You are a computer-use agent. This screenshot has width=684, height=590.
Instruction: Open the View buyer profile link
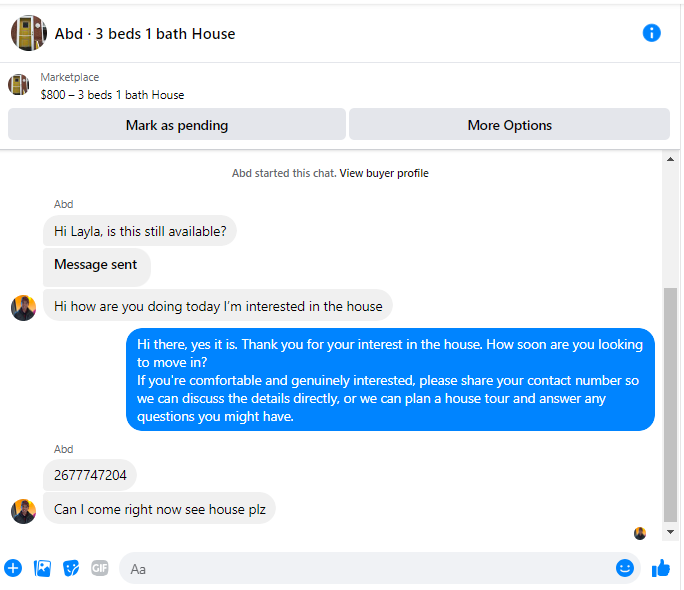pyautogui.click(x=384, y=173)
